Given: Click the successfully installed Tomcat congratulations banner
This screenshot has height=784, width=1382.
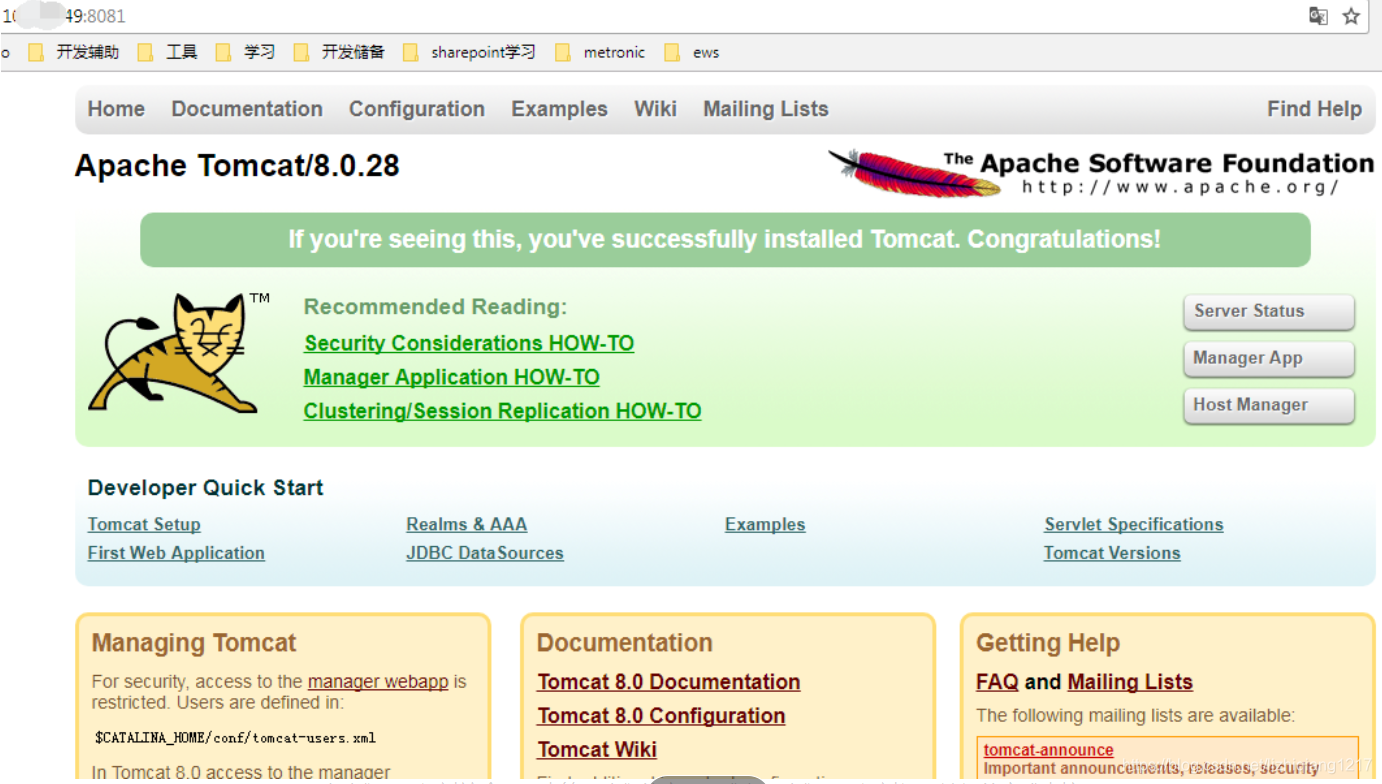Looking at the screenshot, I should (725, 240).
